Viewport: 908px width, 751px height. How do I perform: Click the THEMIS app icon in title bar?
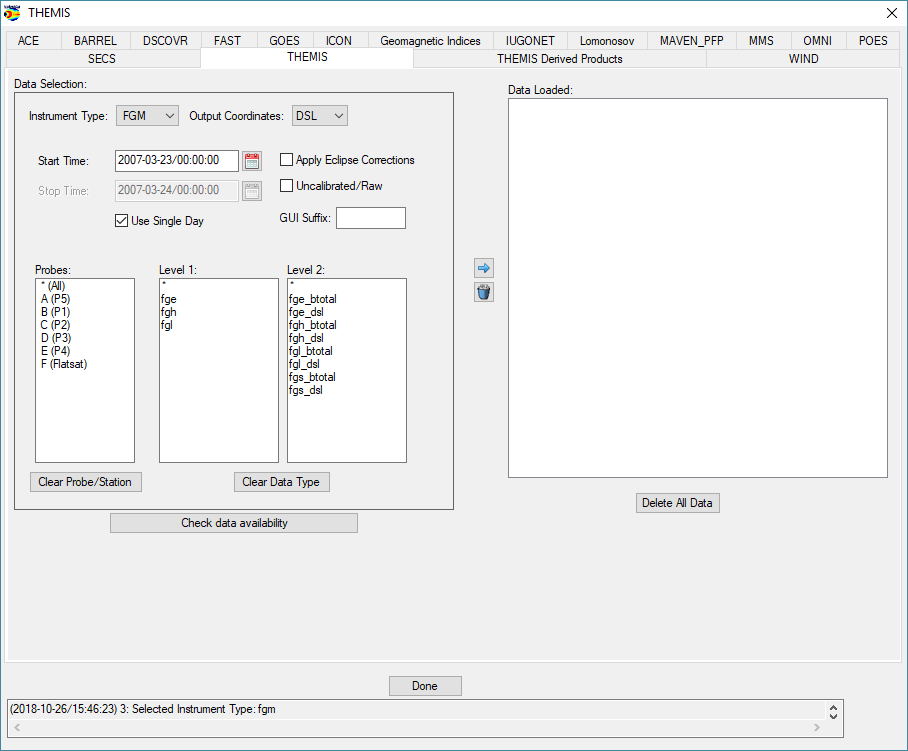coord(12,12)
